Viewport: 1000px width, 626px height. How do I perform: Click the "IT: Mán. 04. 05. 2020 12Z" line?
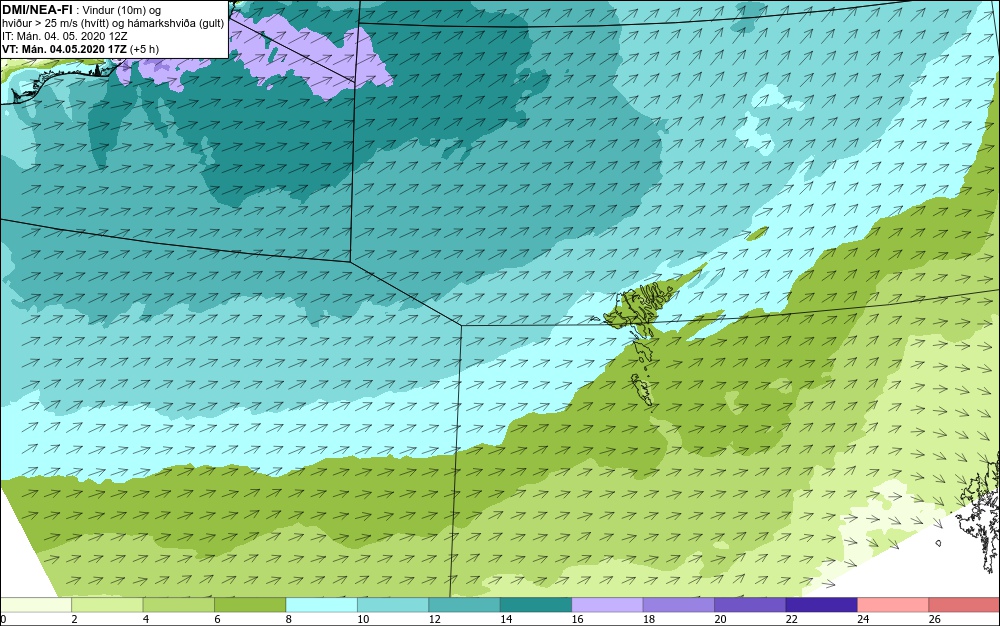tap(64, 36)
